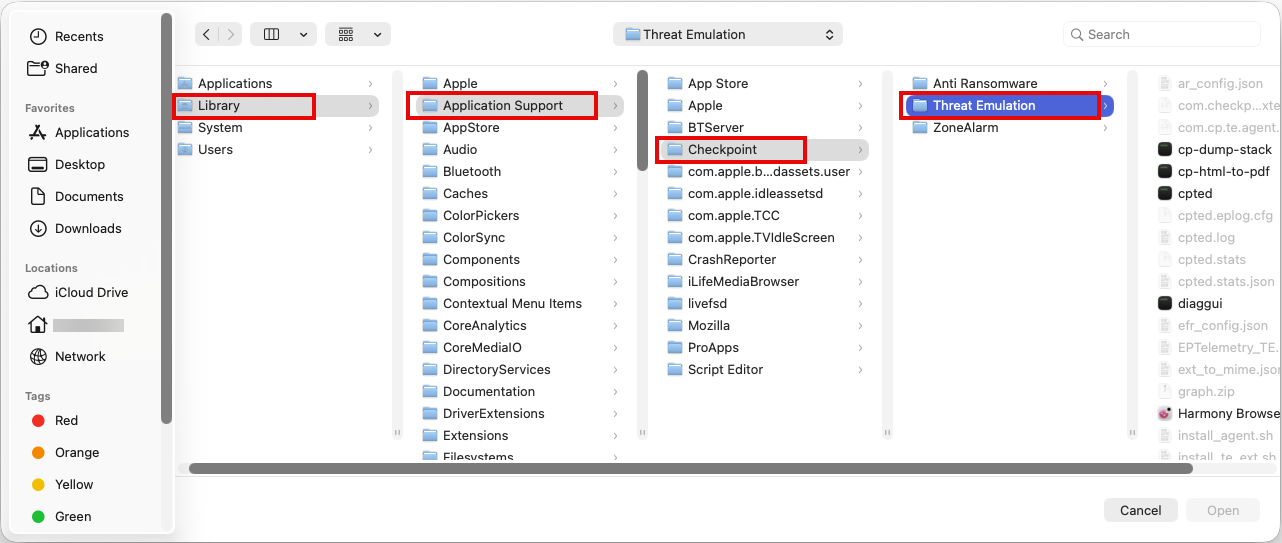Open the Threat Emulation path popup
Screen dimensions: 1282x543
tap(728, 34)
